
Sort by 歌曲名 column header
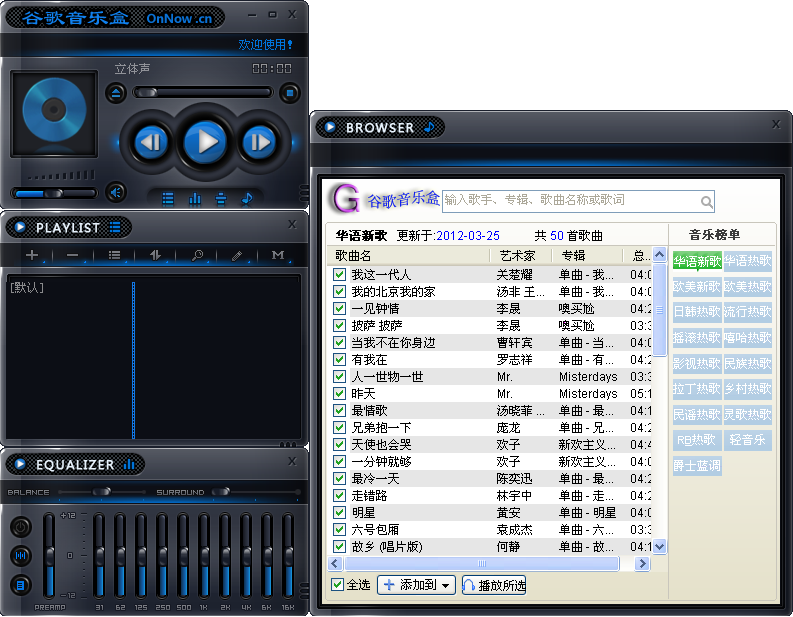408,255
